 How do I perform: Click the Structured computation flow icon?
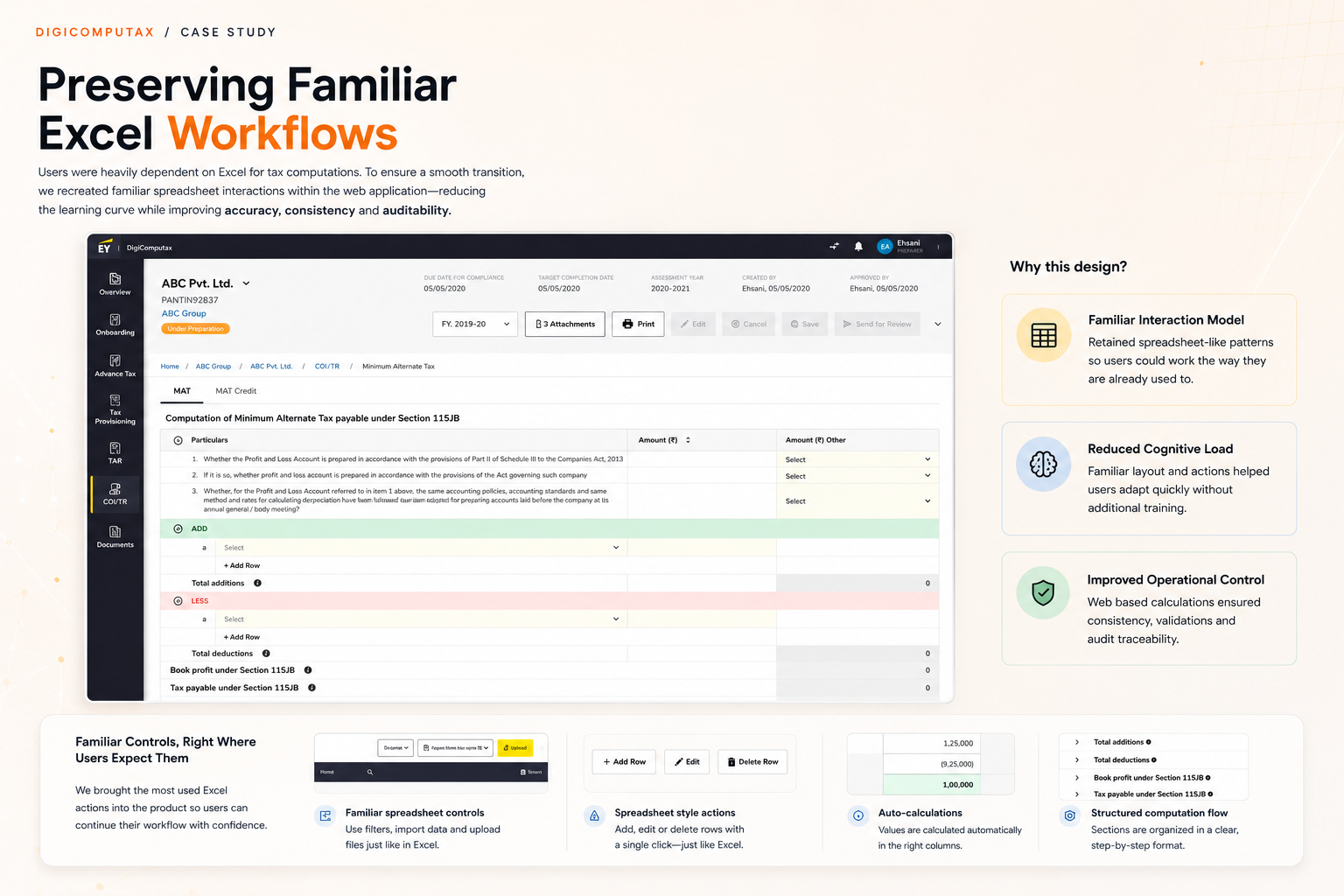click(1069, 815)
